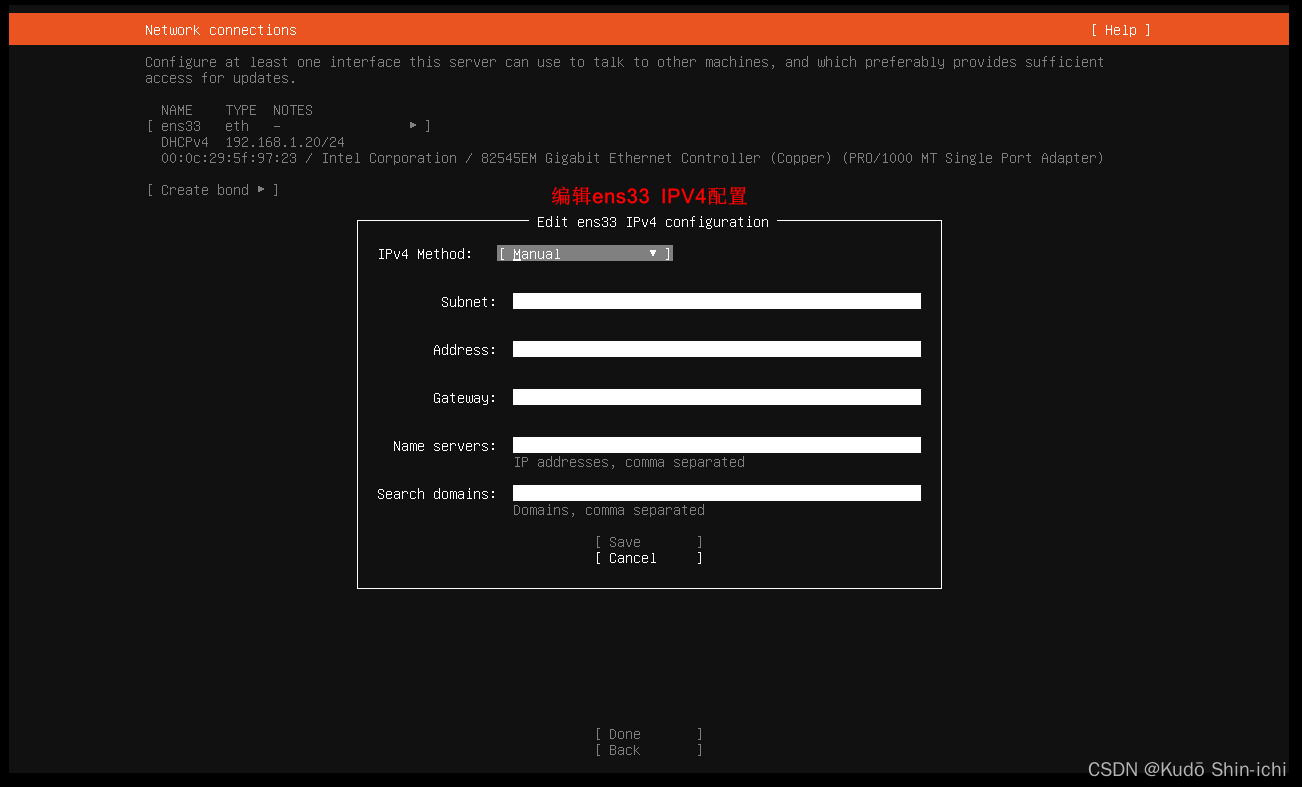Expand the ens33 interface entry
Screen dimensions: 1302x787
[289, 126]
